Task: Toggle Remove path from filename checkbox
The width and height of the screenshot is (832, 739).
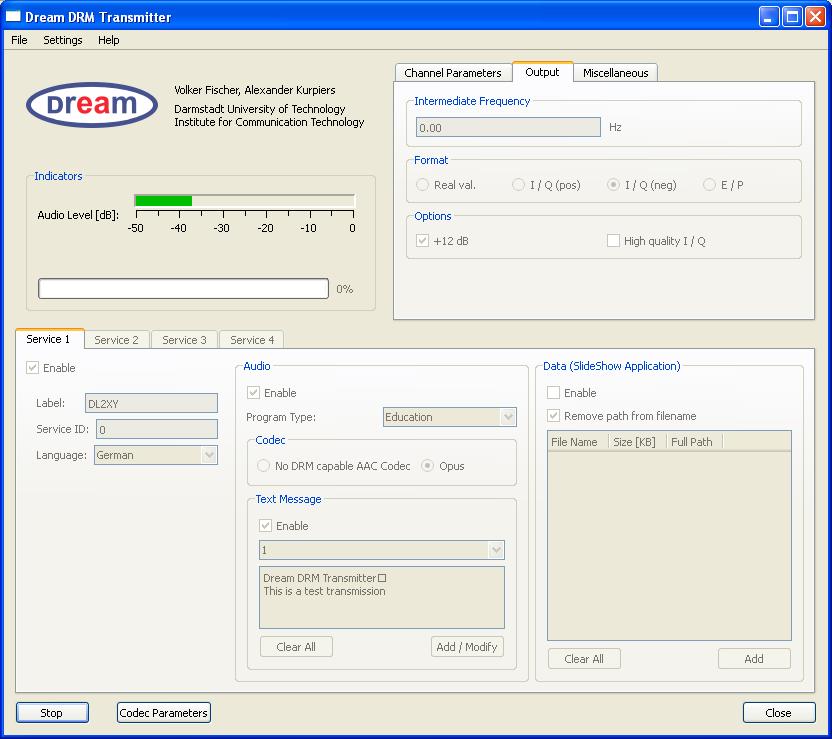Action: 553,416
